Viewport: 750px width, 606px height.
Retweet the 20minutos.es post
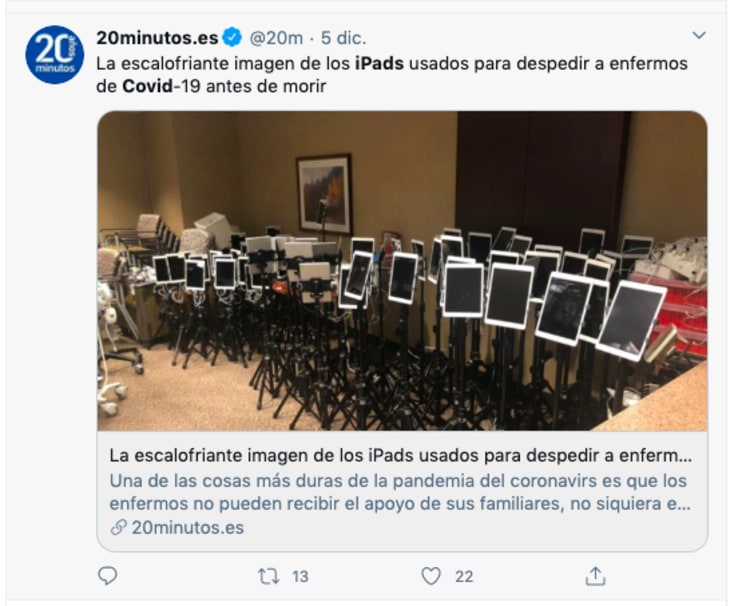point(268,576)
